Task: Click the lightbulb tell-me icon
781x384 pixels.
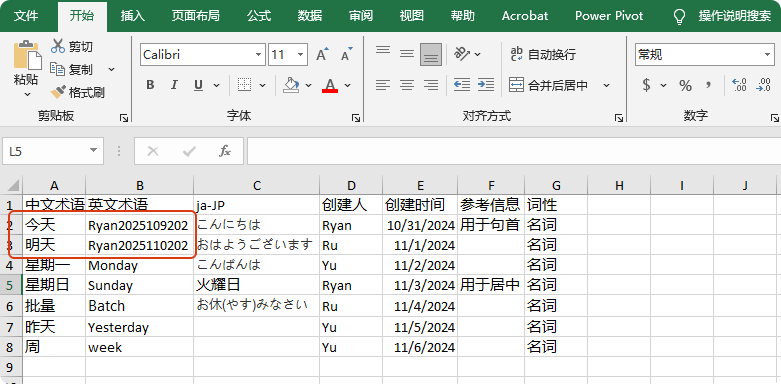Action: [679, 16]
